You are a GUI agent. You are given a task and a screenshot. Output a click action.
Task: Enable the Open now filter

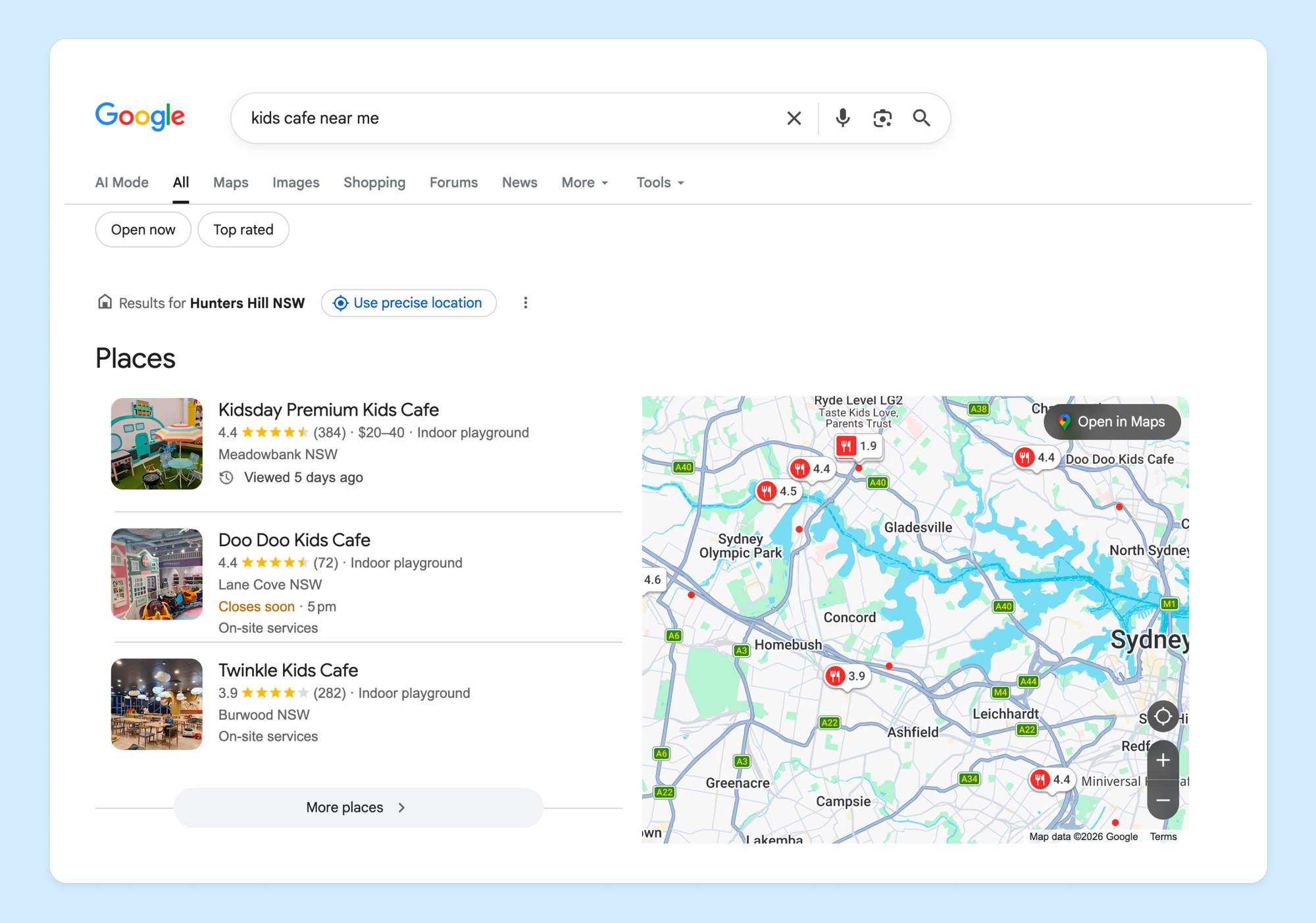143,230
